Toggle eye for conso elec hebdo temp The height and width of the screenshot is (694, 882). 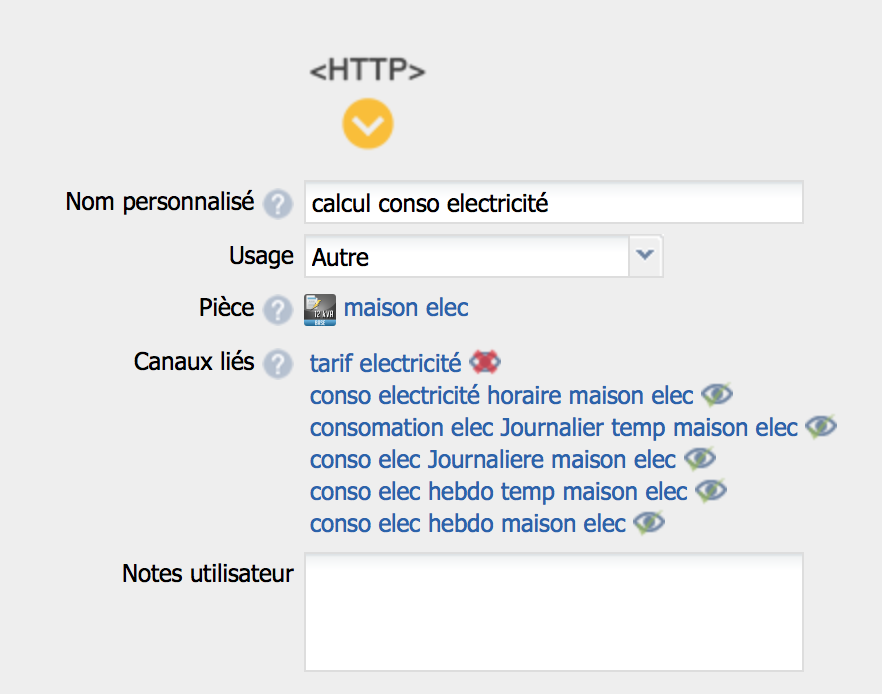pyautogui.click(x=711, y=490)
